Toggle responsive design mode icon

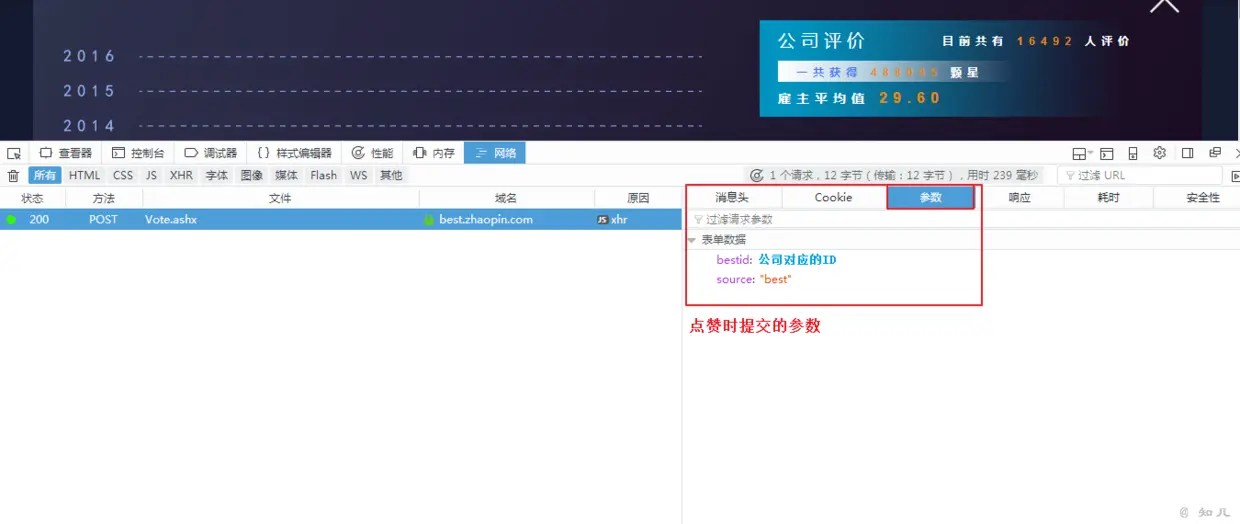(1133, 153)
